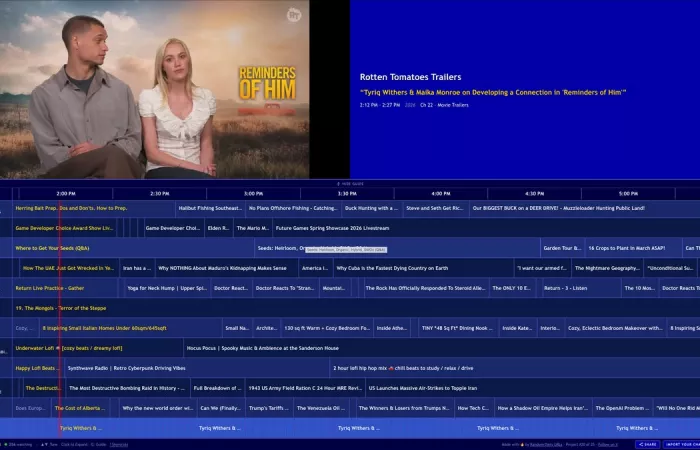The width and height of the screenshot is (700, 450).
Task: Select 'The OpenAI Problem ...' program
Action: tap(623, 408)
